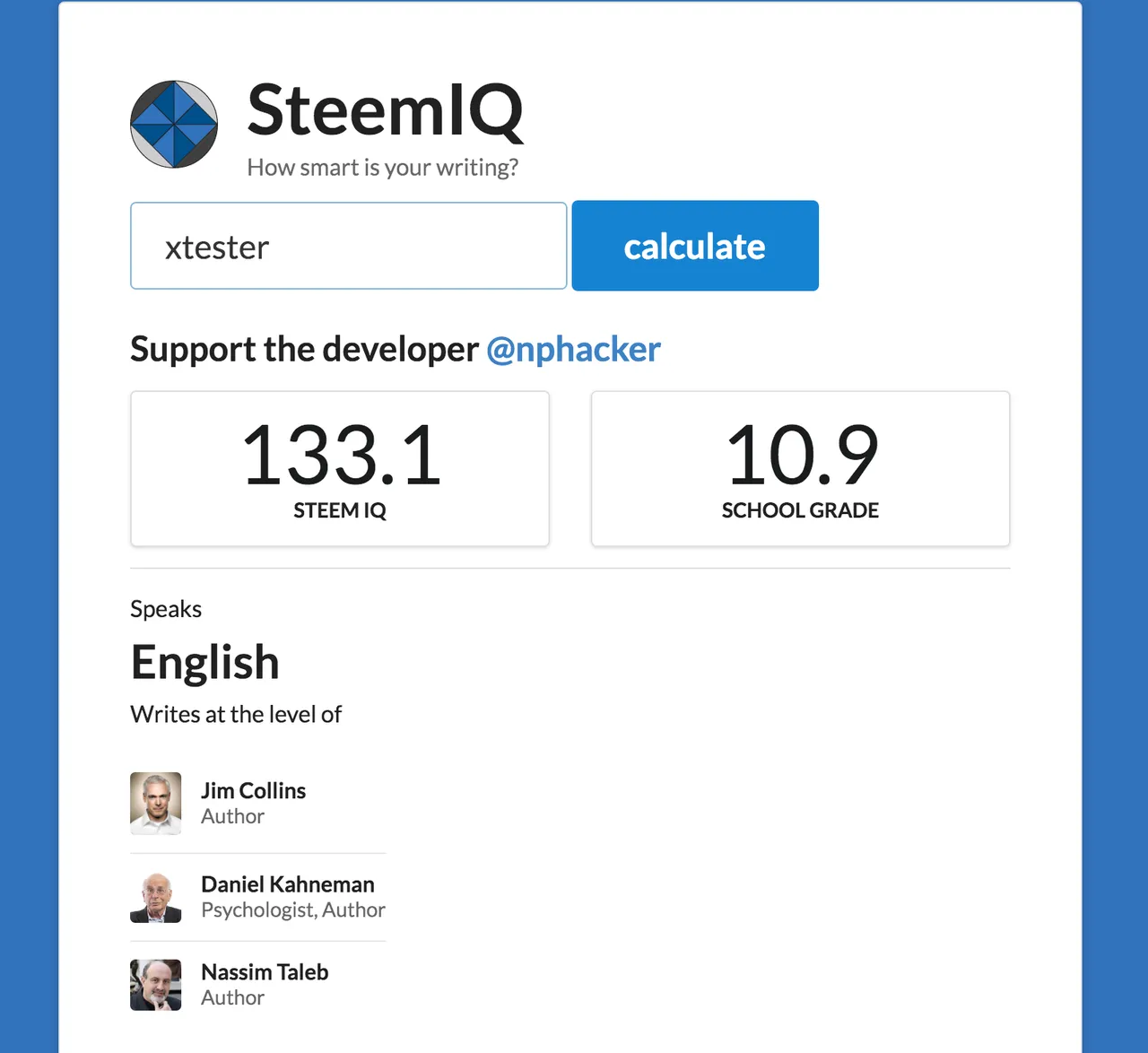Click the 'English' language heading
1148x1053 pixels.
(205, 664)
